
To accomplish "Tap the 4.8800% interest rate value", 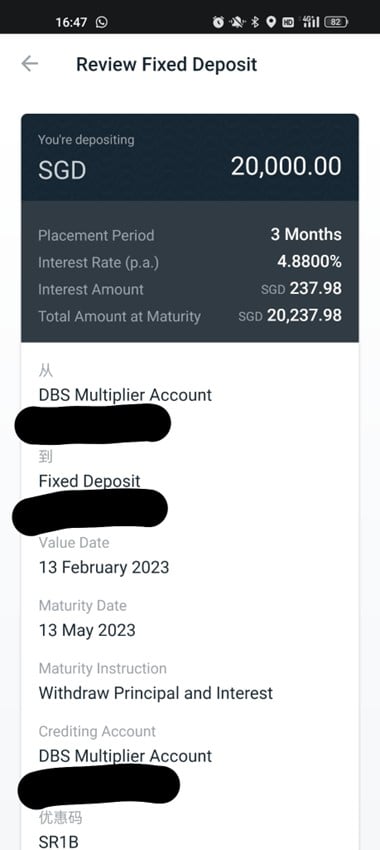I will click(310, 262).
